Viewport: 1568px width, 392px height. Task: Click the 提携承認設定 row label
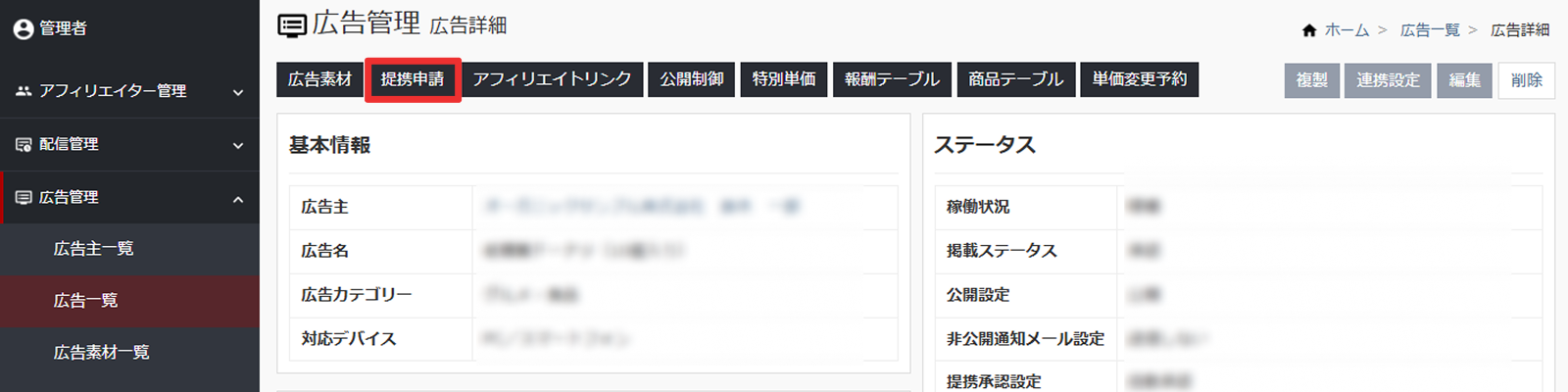994,382
